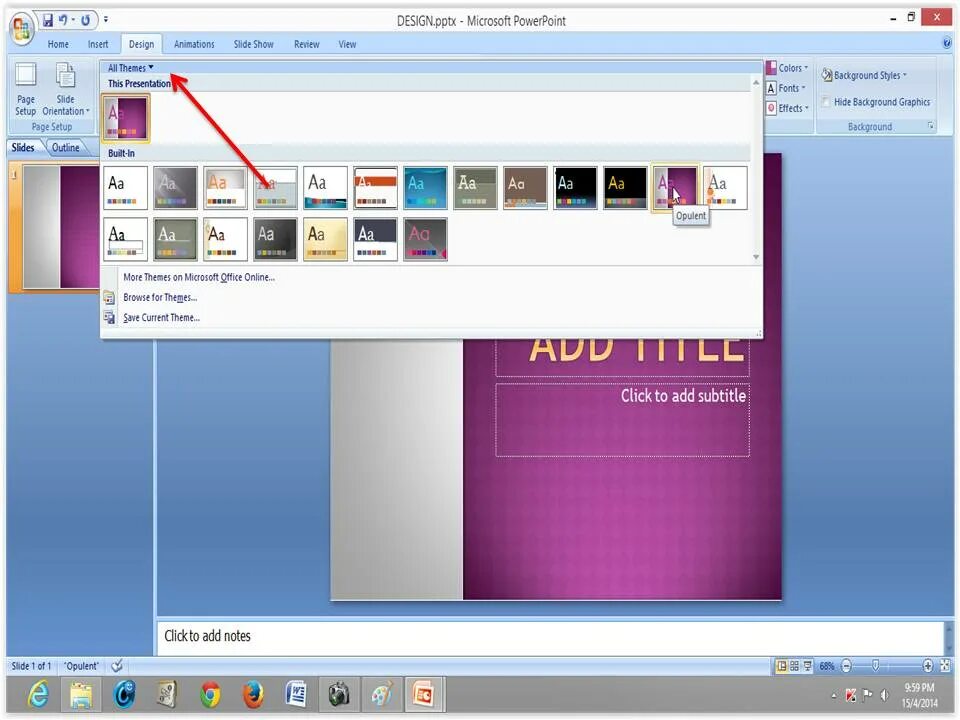Image resolution: width=960 pixels, height=720 pixels.
Task: Open the Background Styles dropdown
Action: coord(864,75)
